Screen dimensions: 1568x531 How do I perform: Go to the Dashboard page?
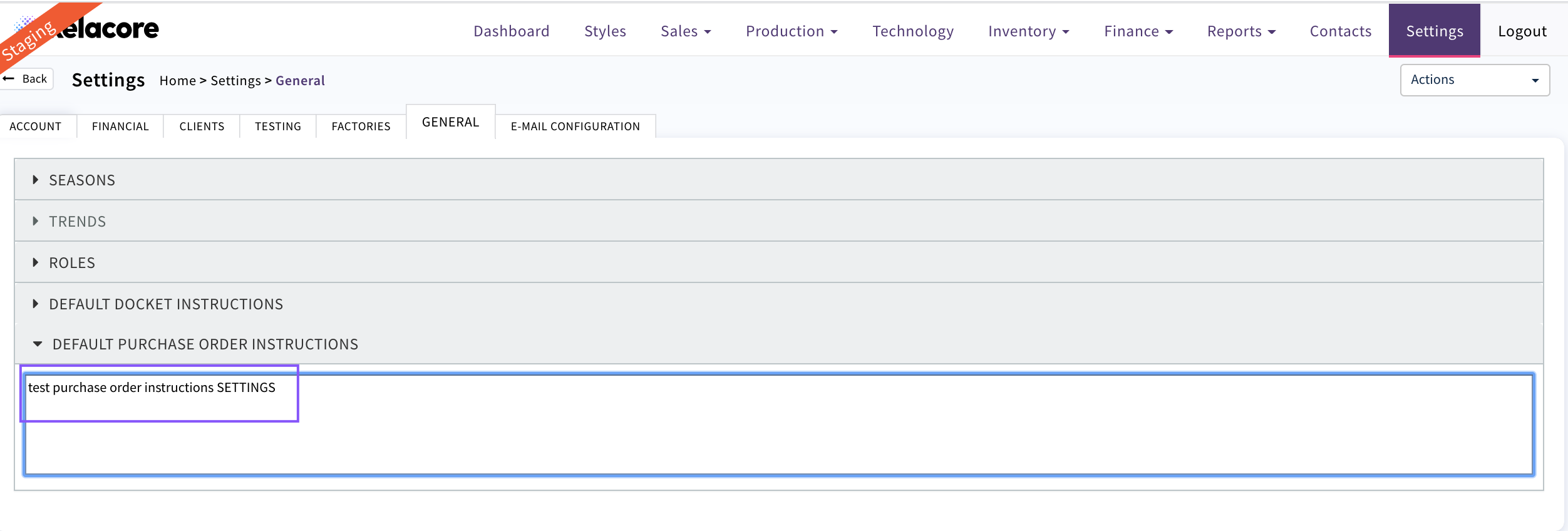(x=511, y=31)
